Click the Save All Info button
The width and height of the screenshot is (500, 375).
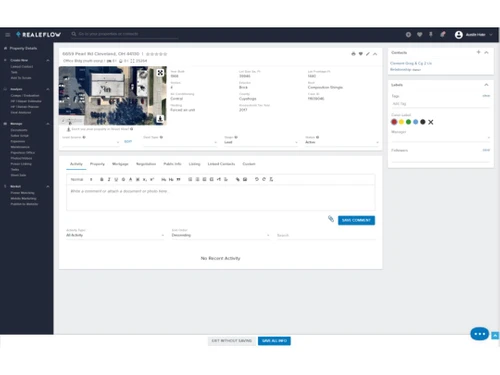[274, 341]
